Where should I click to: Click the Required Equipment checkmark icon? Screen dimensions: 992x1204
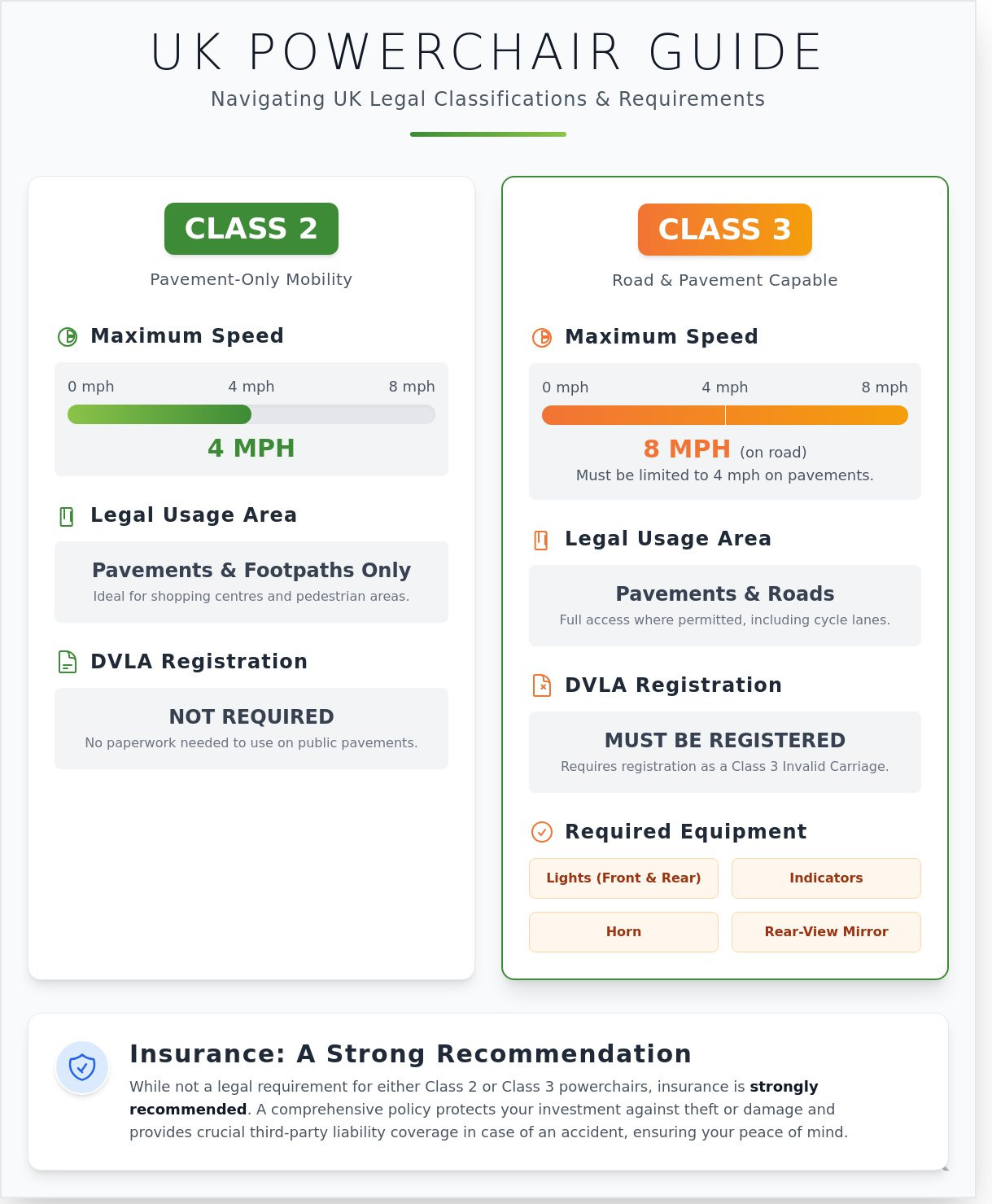coord(542,832)
